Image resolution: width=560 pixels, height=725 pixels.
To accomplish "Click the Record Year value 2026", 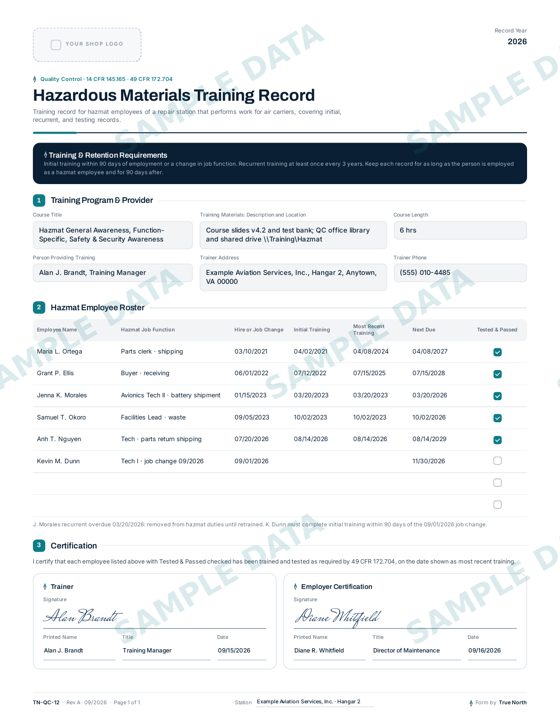I will 517,42.
